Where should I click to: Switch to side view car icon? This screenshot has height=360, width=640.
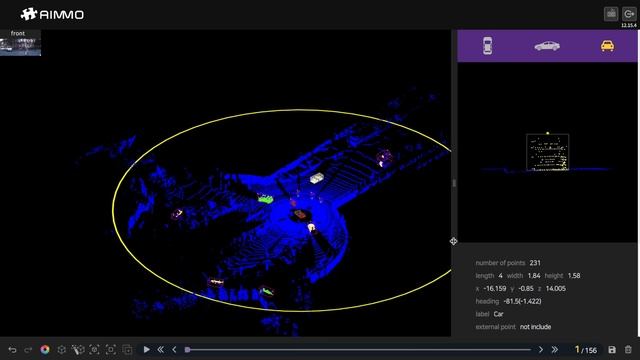point(547,46)
